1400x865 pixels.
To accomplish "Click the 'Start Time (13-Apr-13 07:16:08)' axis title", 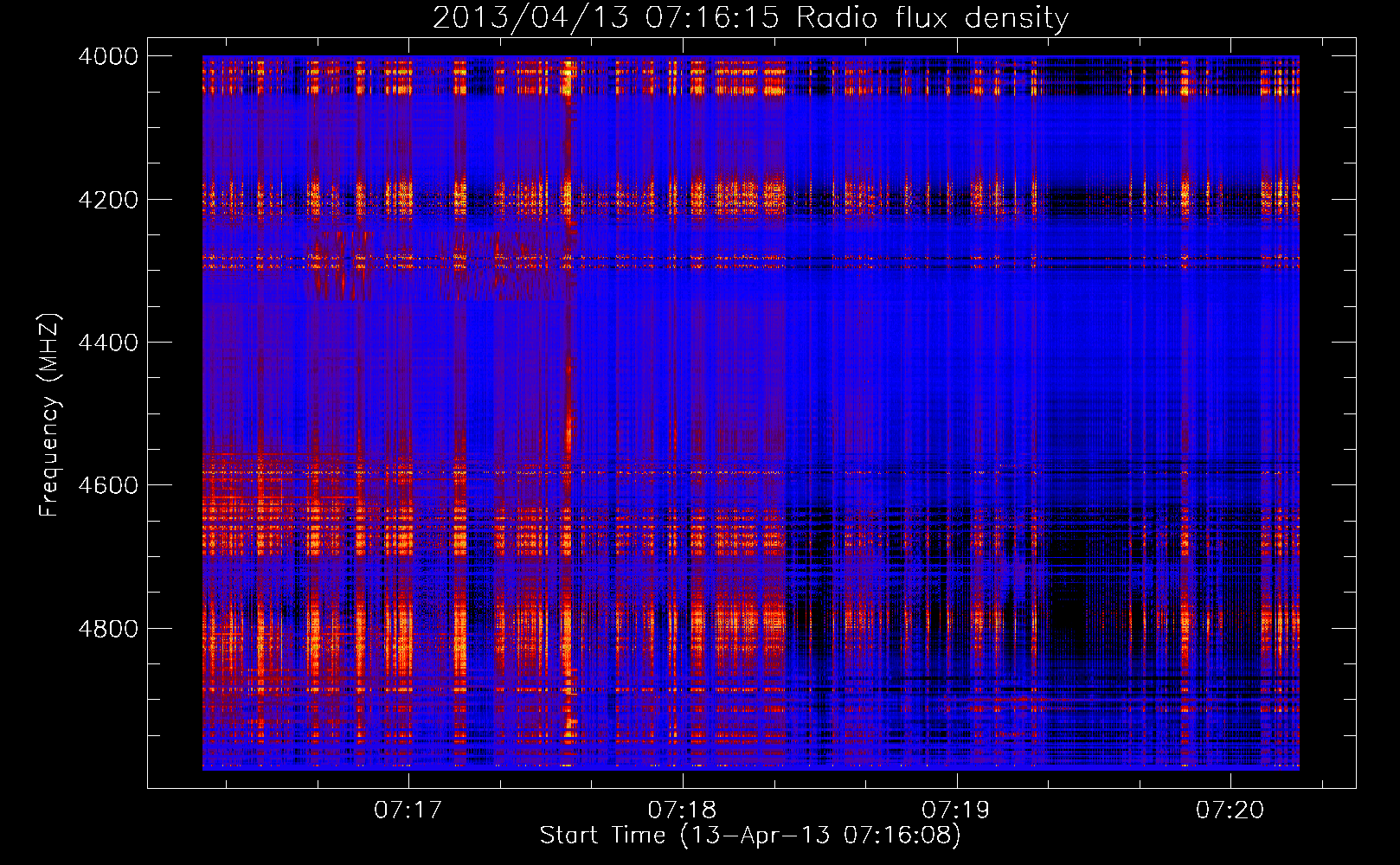I will 750,836.
